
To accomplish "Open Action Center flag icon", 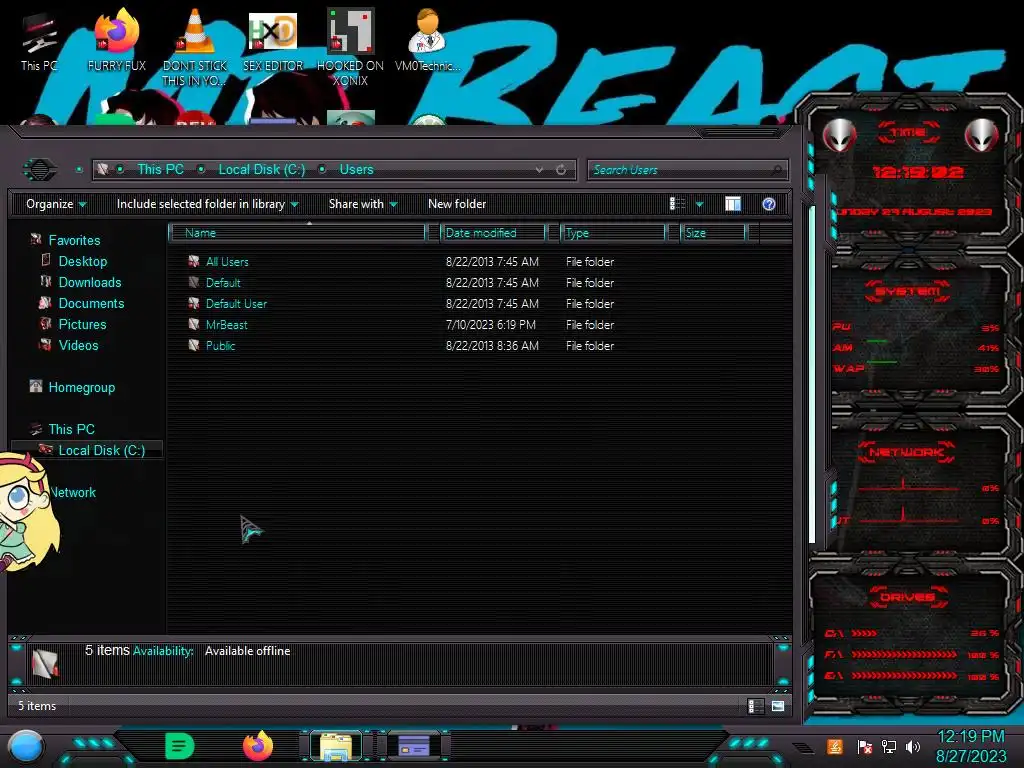I will pos(864,746).
